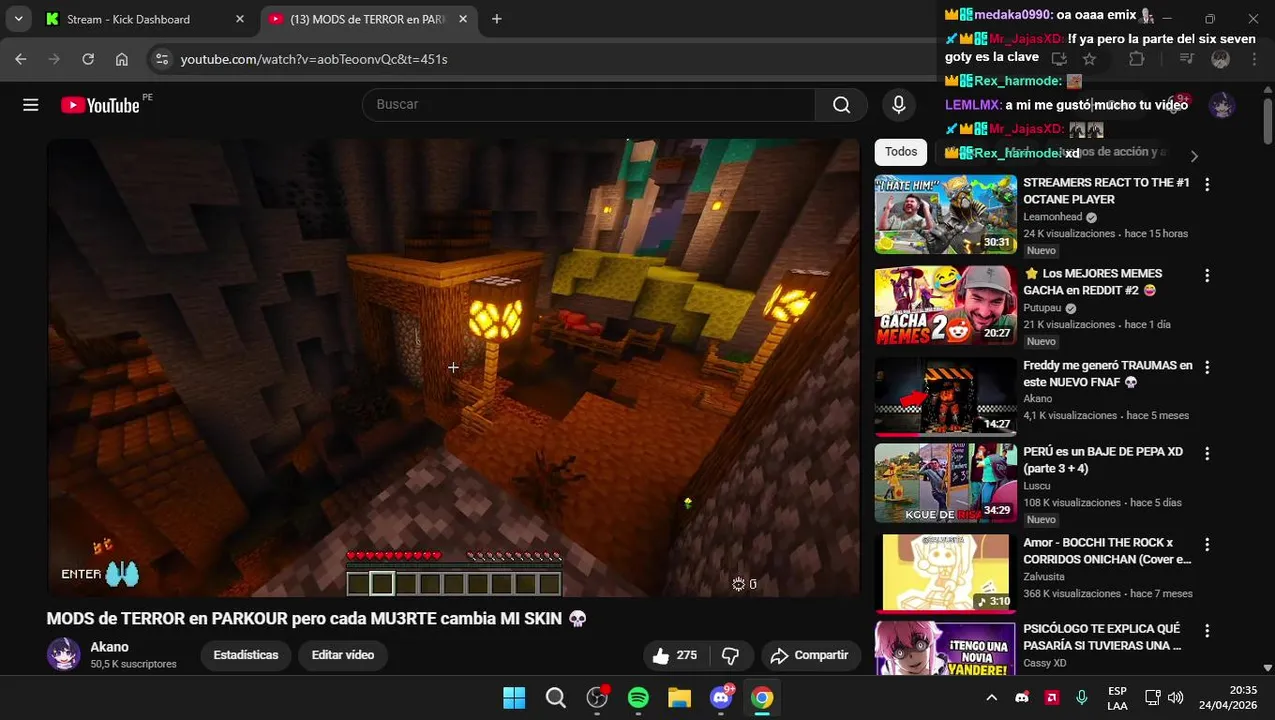This screenshot has width=1275, height=720.
Task: Close the Kick Dashboard tab
Action: coord(240,19)
